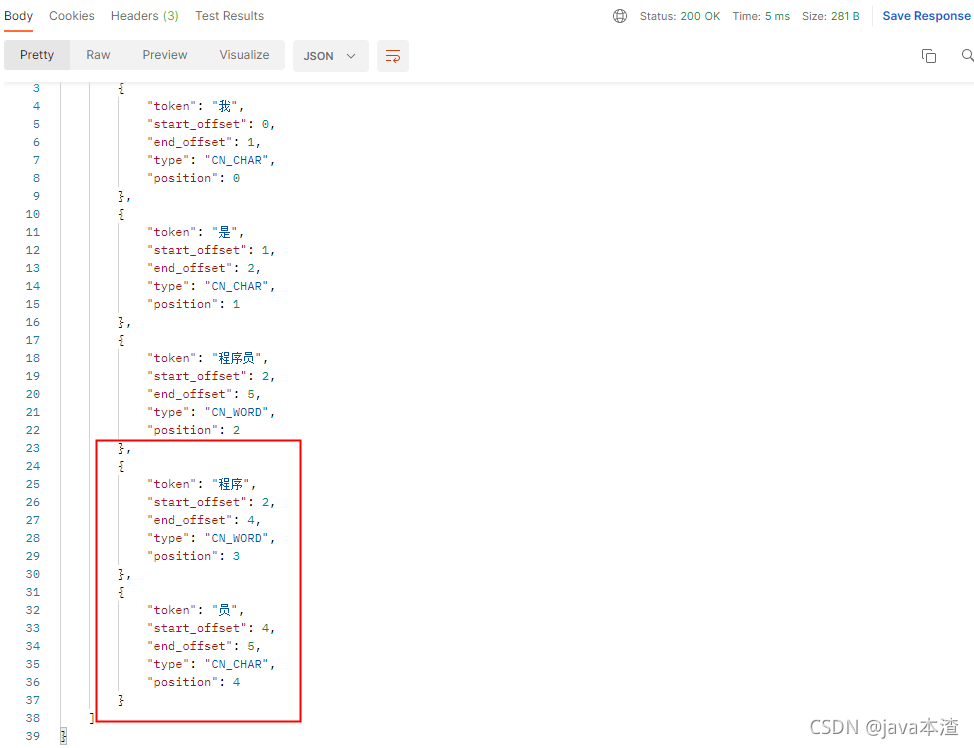The height and width of the screenshot is (748, 974).
Task: Select the Raw view mode
Action: pyautogui.click(x=98, y=55)
